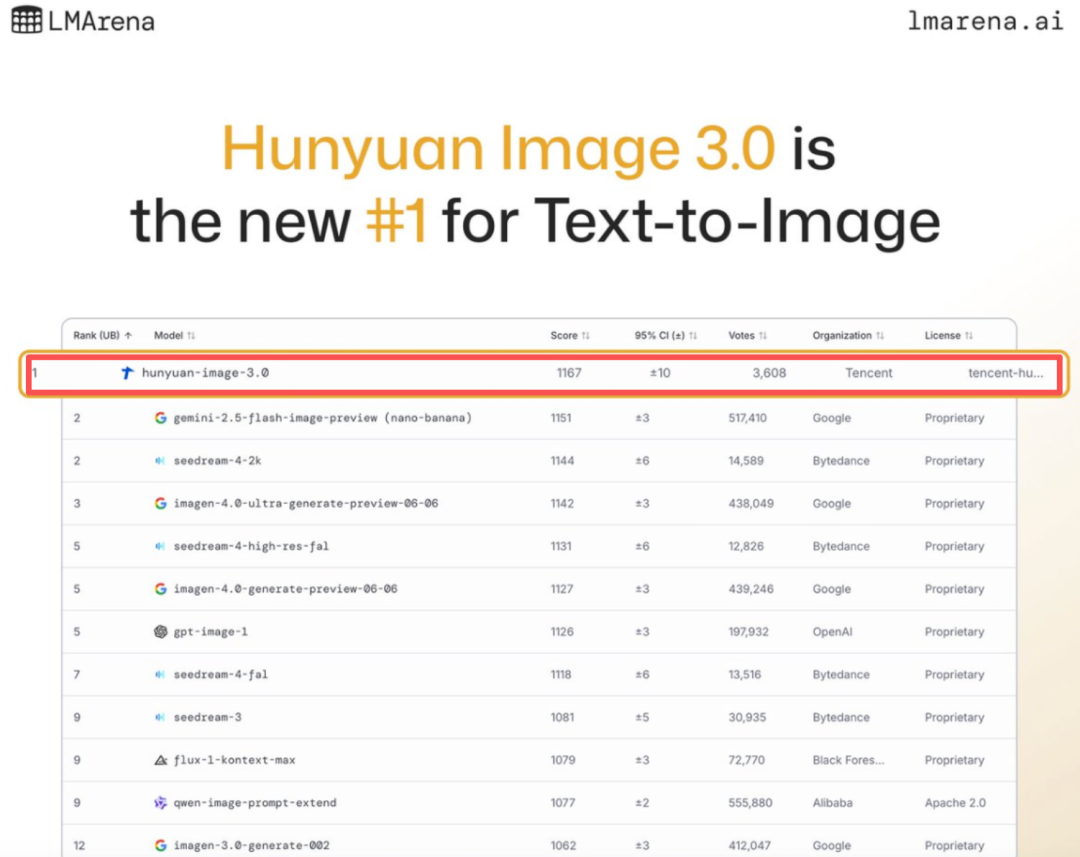Click the Hunyuan Image 3.0 headline text

pos(498,148)
